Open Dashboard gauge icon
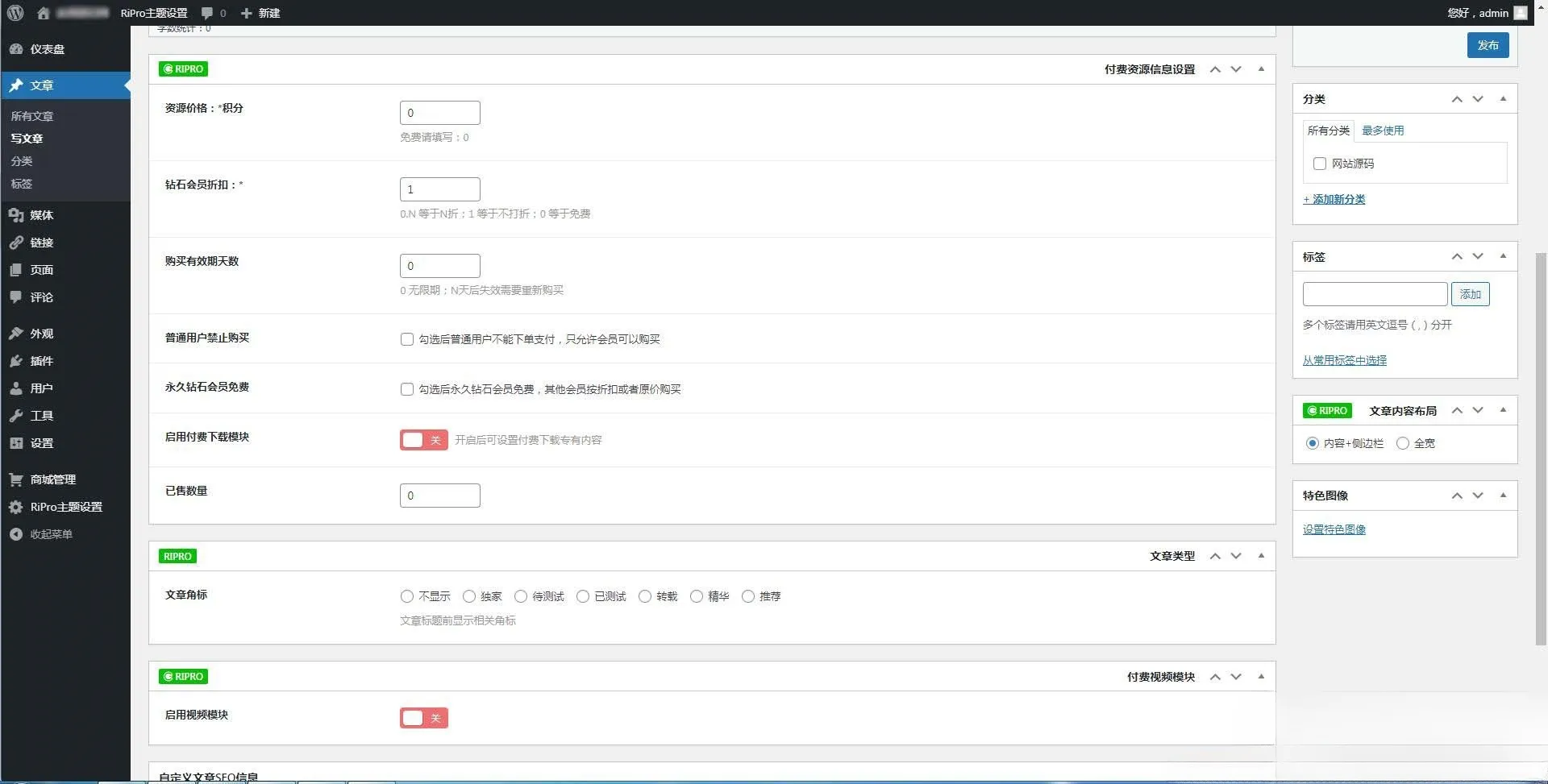The width and height of the screenshot is (1548, 784). click(16, 49)
